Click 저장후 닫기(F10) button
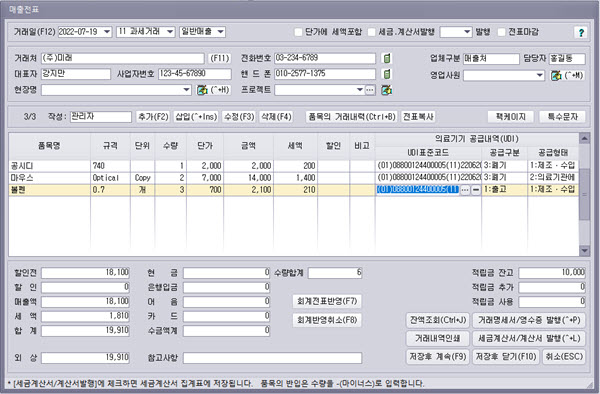Viewport: 600px width, 394px height. coord(506,357)
